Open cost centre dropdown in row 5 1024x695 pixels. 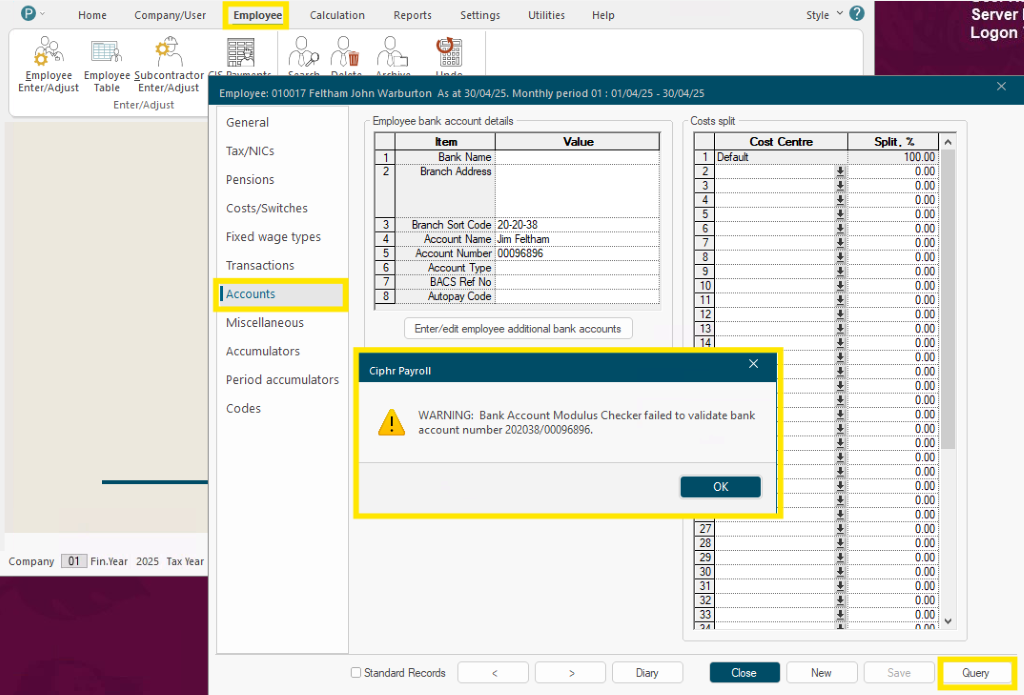(840, 214)
